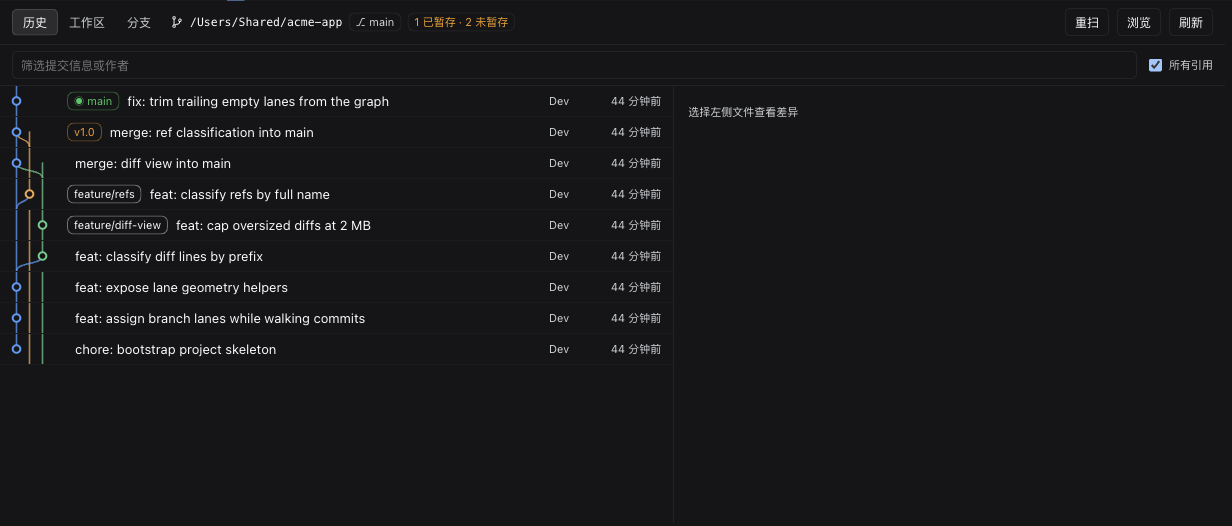
Task: Click the graph node of the fix: trim commit
Action: click(16, 101)
